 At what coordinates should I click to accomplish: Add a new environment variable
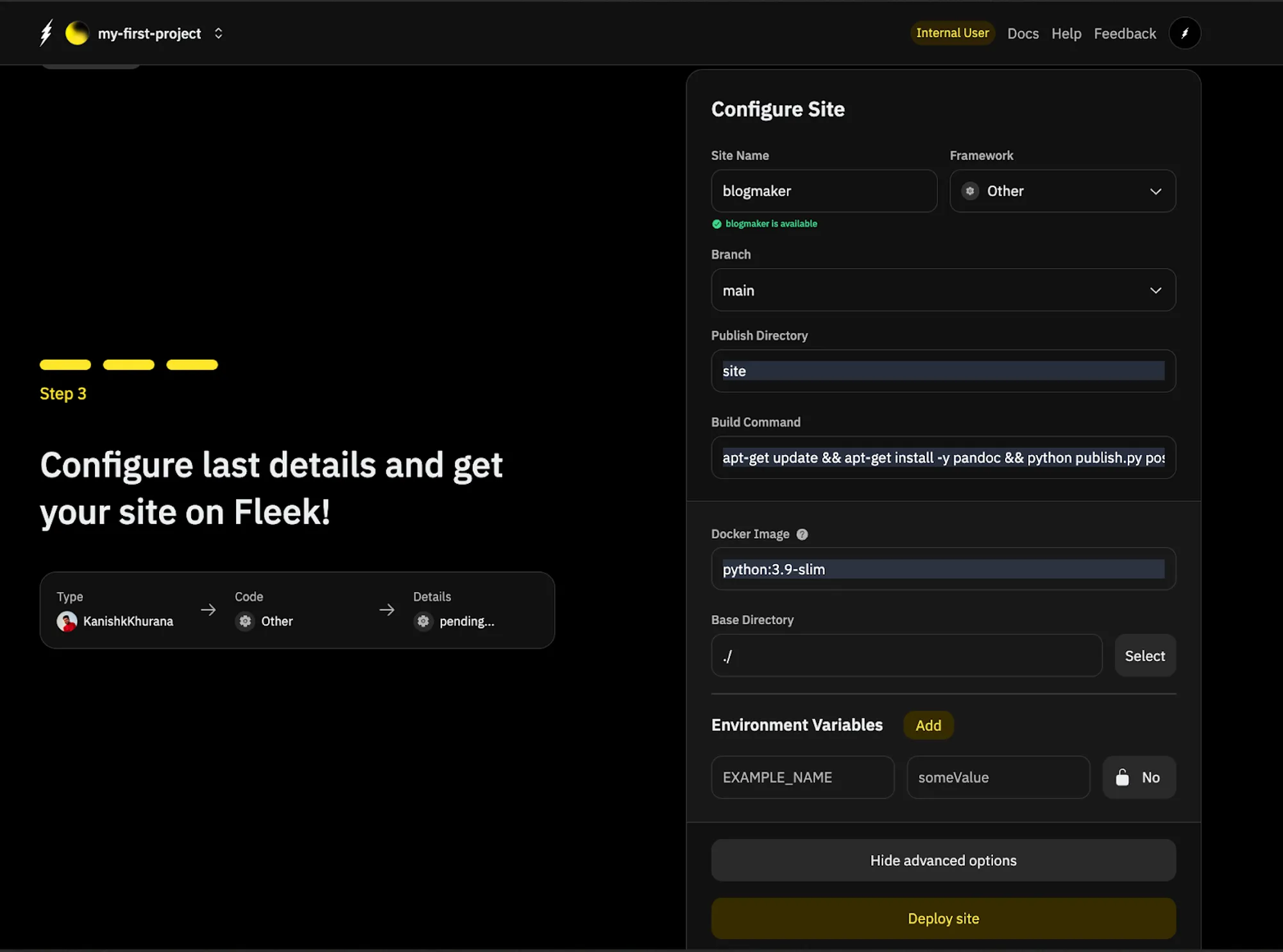[928, 726]
